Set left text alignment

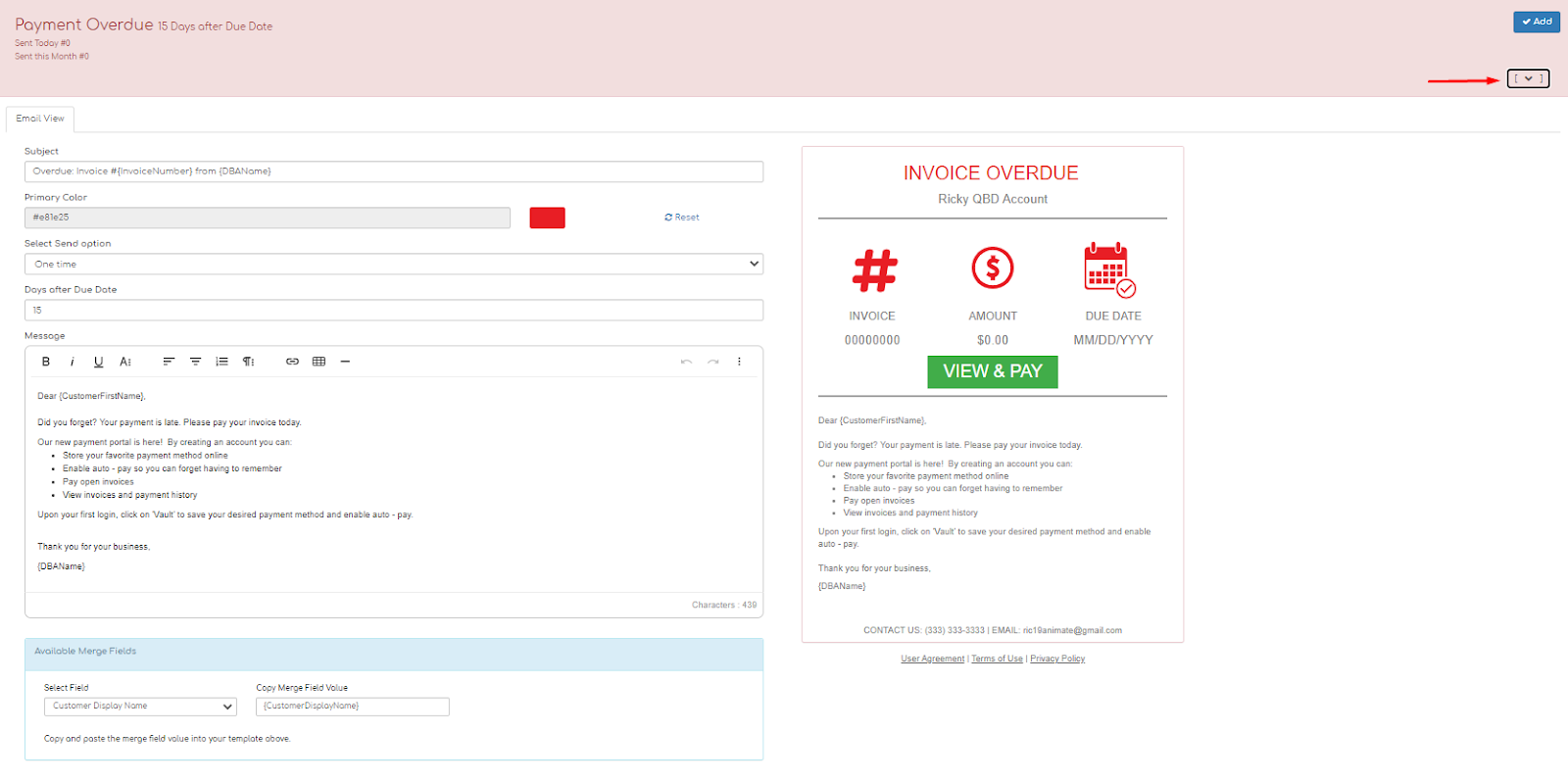click(169, 362)
